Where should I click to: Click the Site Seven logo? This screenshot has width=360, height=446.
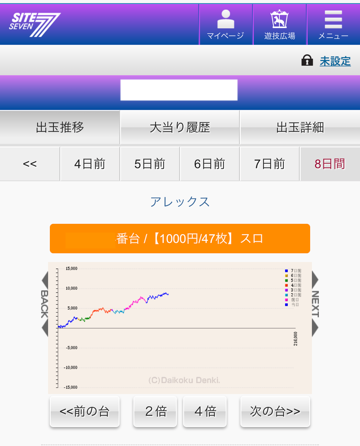click(34, 24)
